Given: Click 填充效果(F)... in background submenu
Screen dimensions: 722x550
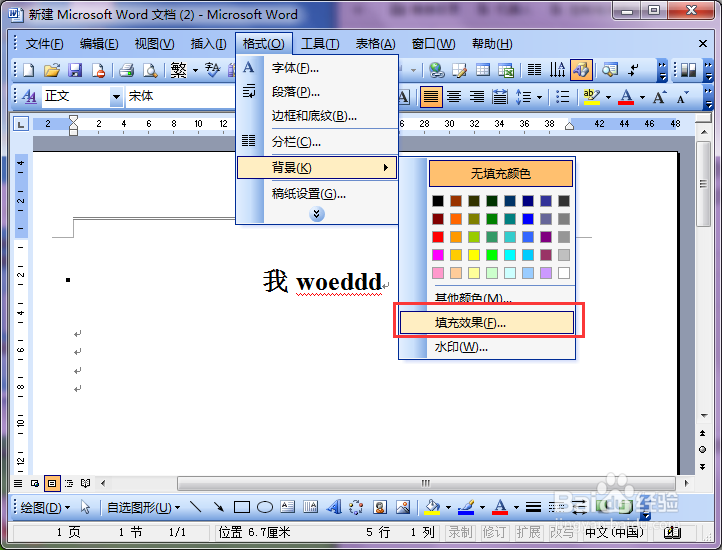Looking at the screenshot, I should pos(487,322).
